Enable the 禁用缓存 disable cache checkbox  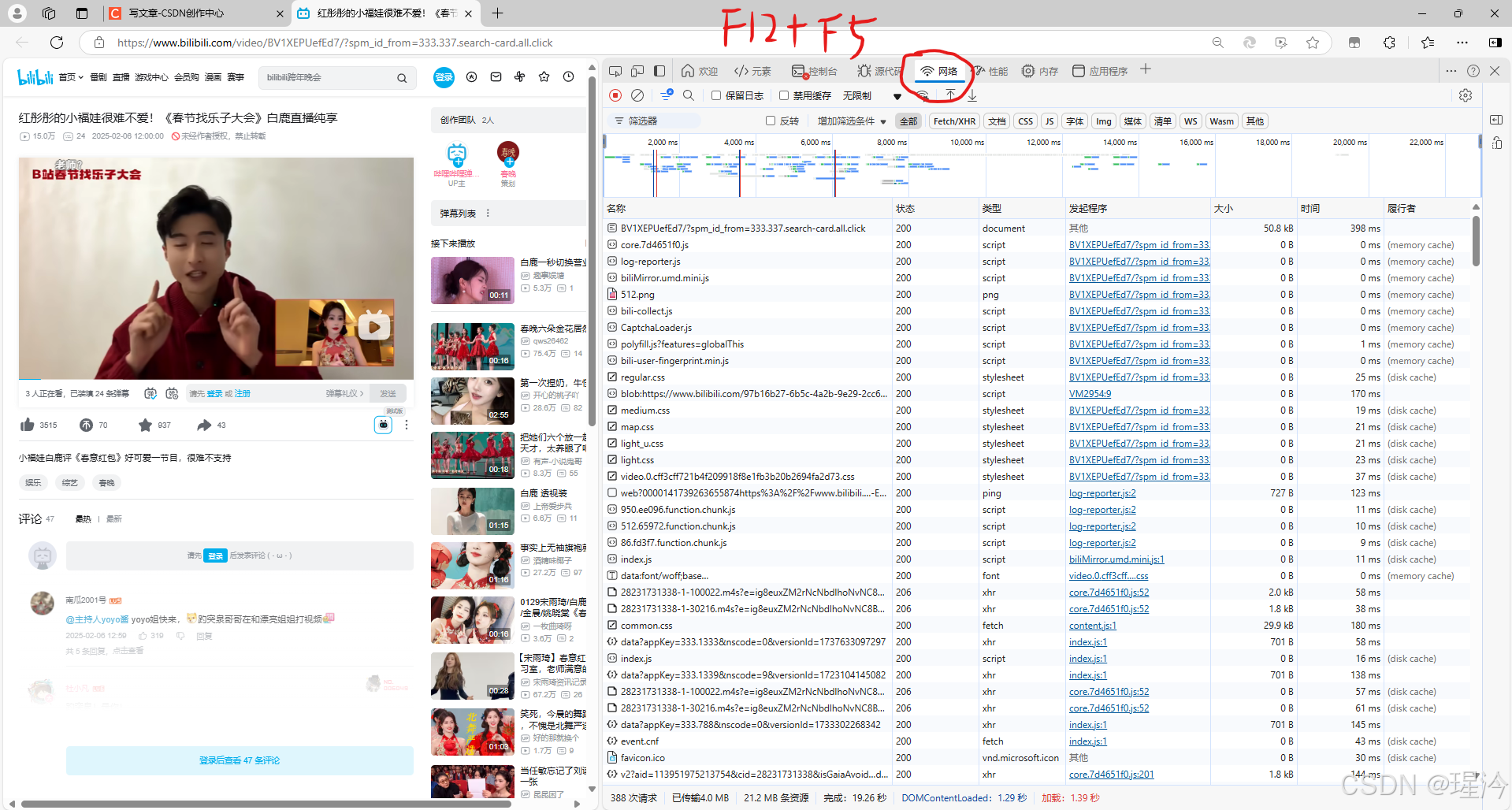[x=784, y=95]
